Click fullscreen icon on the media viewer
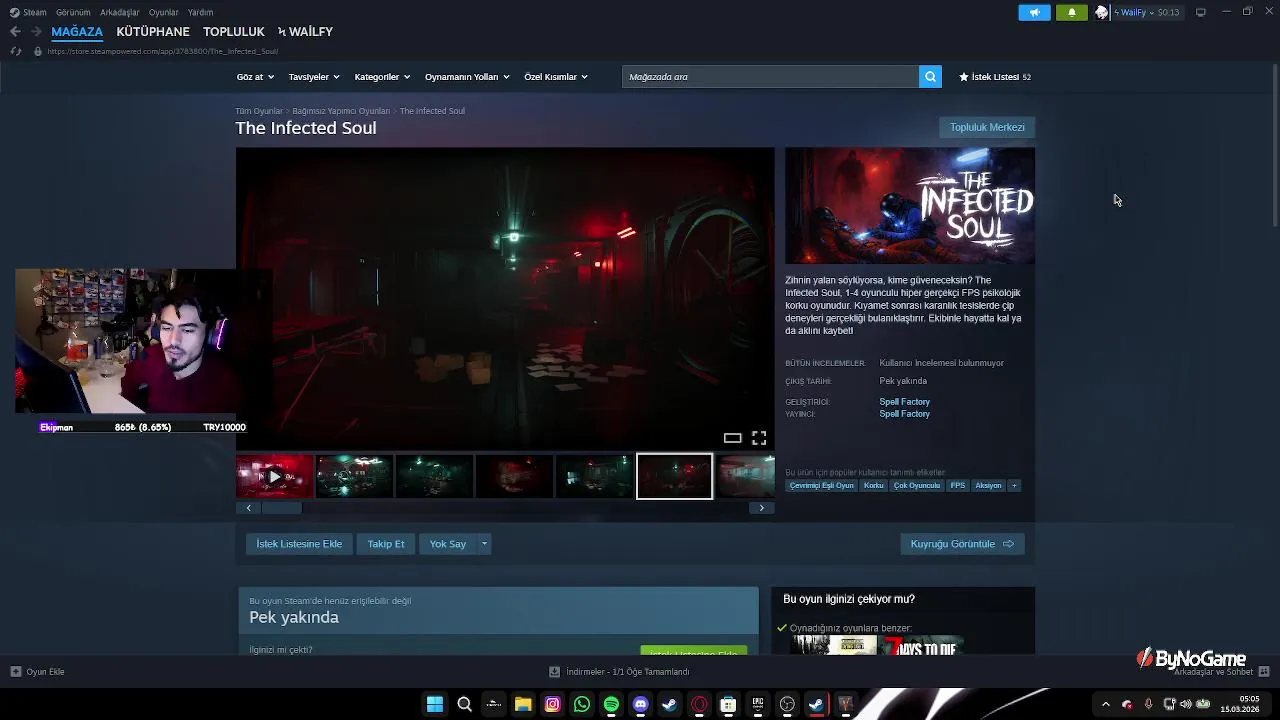Viewport: 1280px width, 720px height. pos(759,438)
